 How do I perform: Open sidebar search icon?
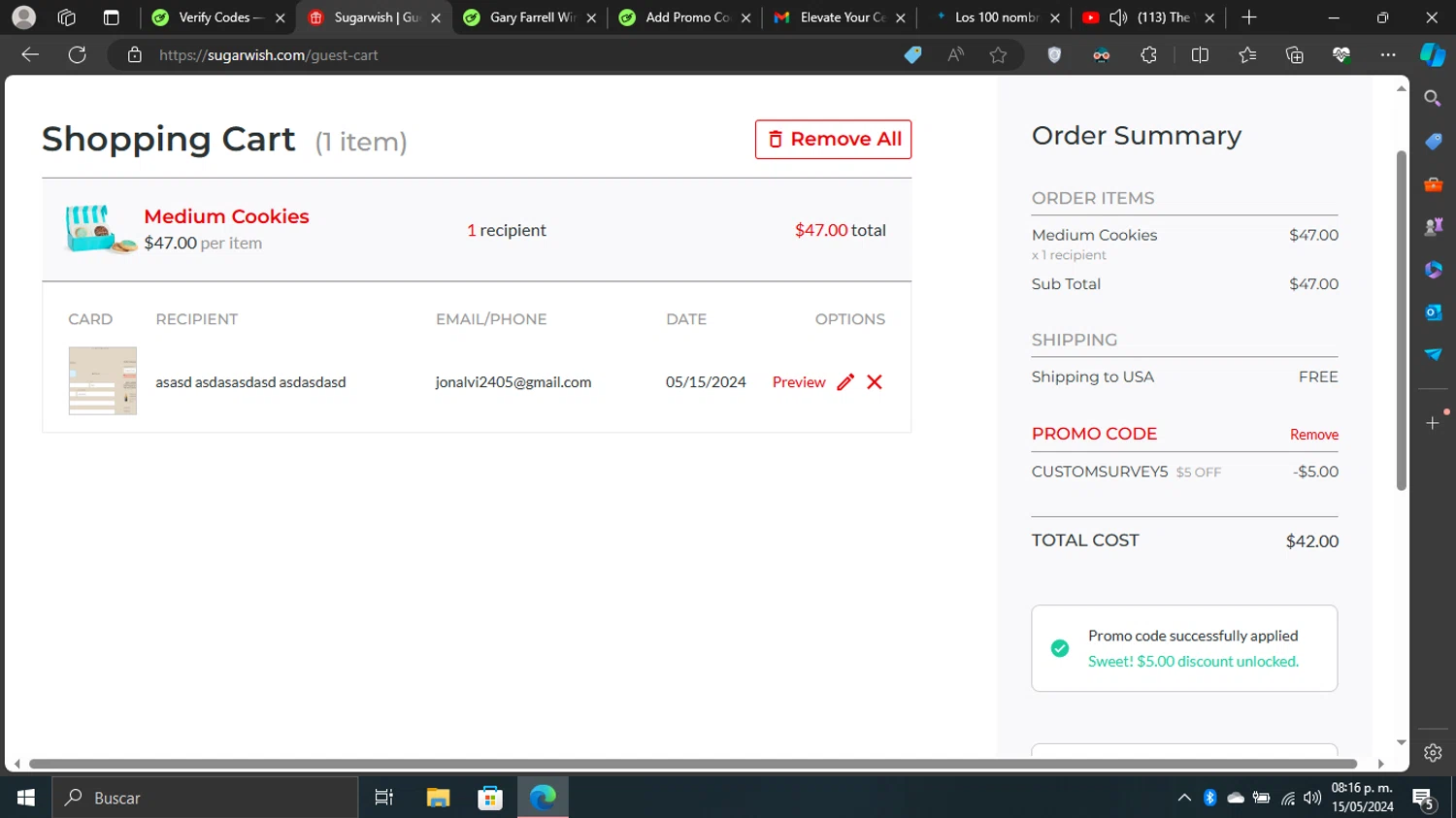point(1433,98)
